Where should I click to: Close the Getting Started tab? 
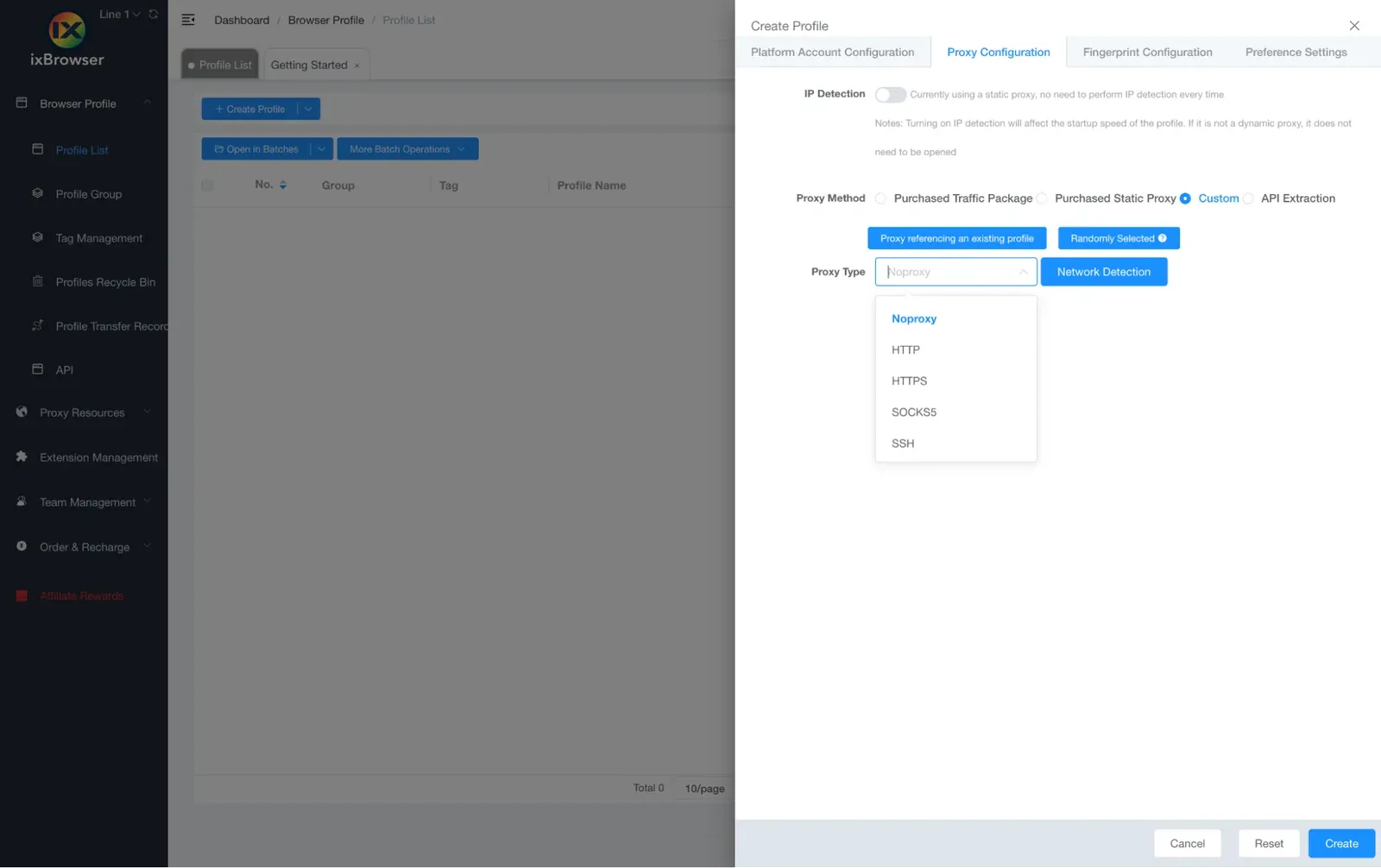pyautogui.click(x=356, y=66)
